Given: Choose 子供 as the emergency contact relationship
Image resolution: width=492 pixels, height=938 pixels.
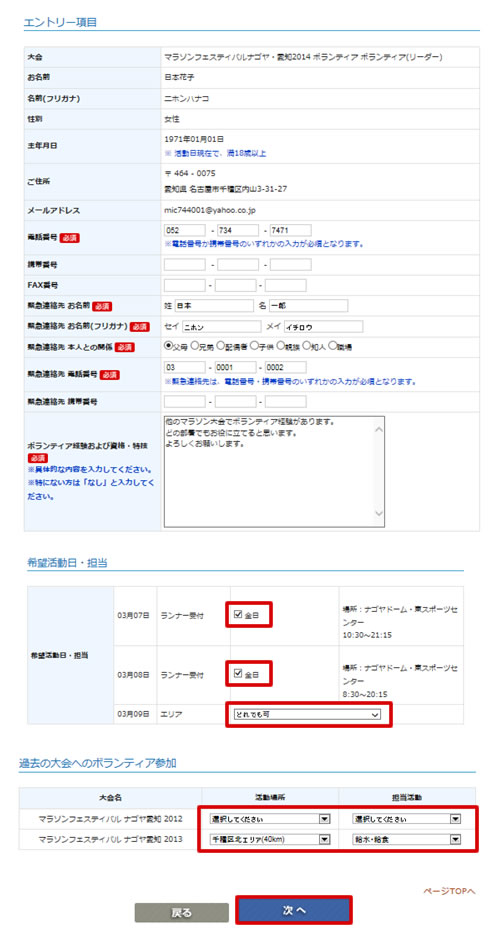Looking at the screenshot, I should (253, 346).
